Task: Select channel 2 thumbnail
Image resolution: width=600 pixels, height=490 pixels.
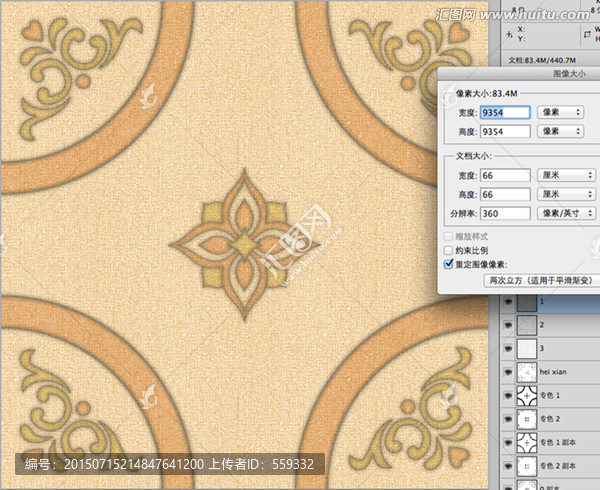Action: [x=527, y=325]
